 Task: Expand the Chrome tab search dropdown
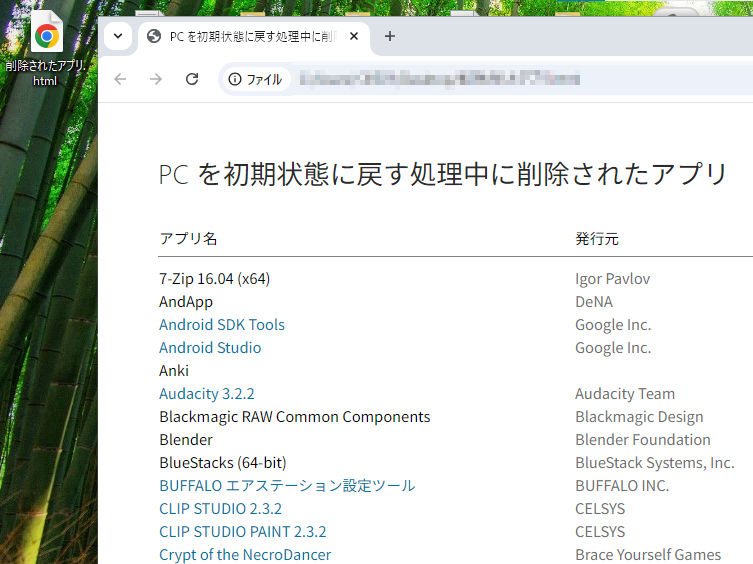tap(117, 36)
